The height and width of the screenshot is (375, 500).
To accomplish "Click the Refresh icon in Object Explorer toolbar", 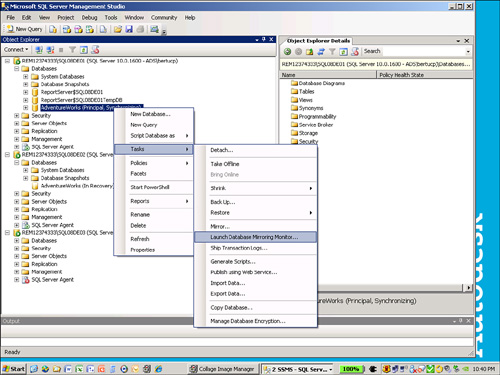I will (x=84, y=50).
